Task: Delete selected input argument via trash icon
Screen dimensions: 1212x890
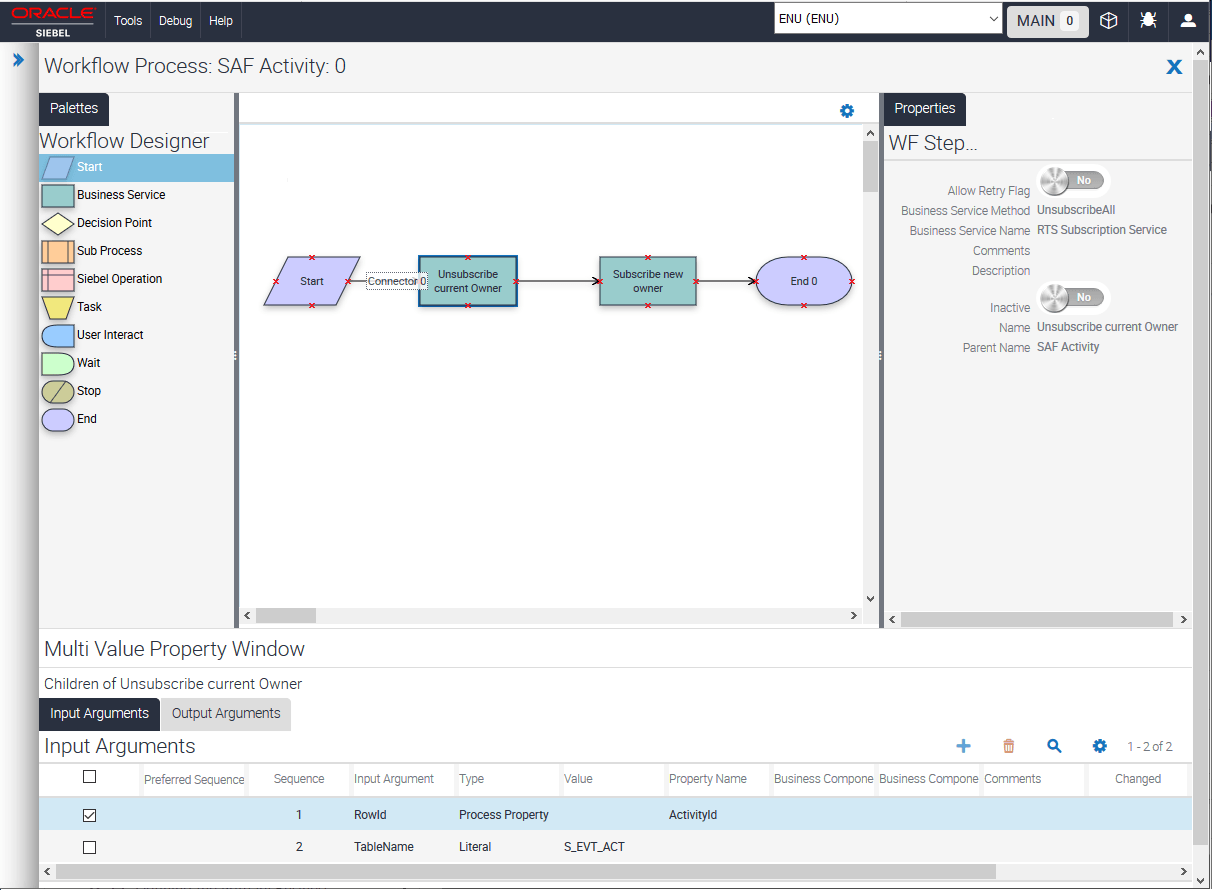Action: pos(1009,745)
